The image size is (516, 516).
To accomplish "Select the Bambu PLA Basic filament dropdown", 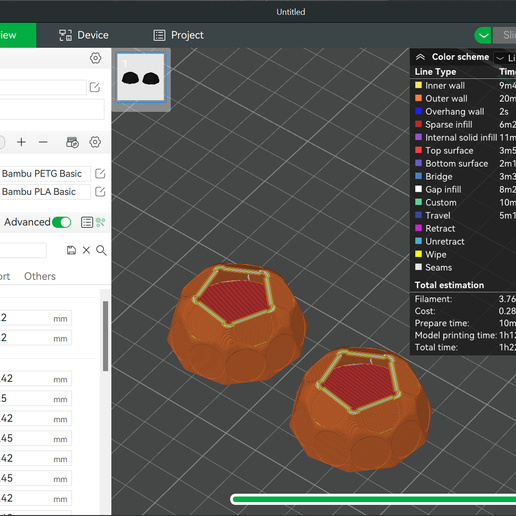I will tap(45, 192).
